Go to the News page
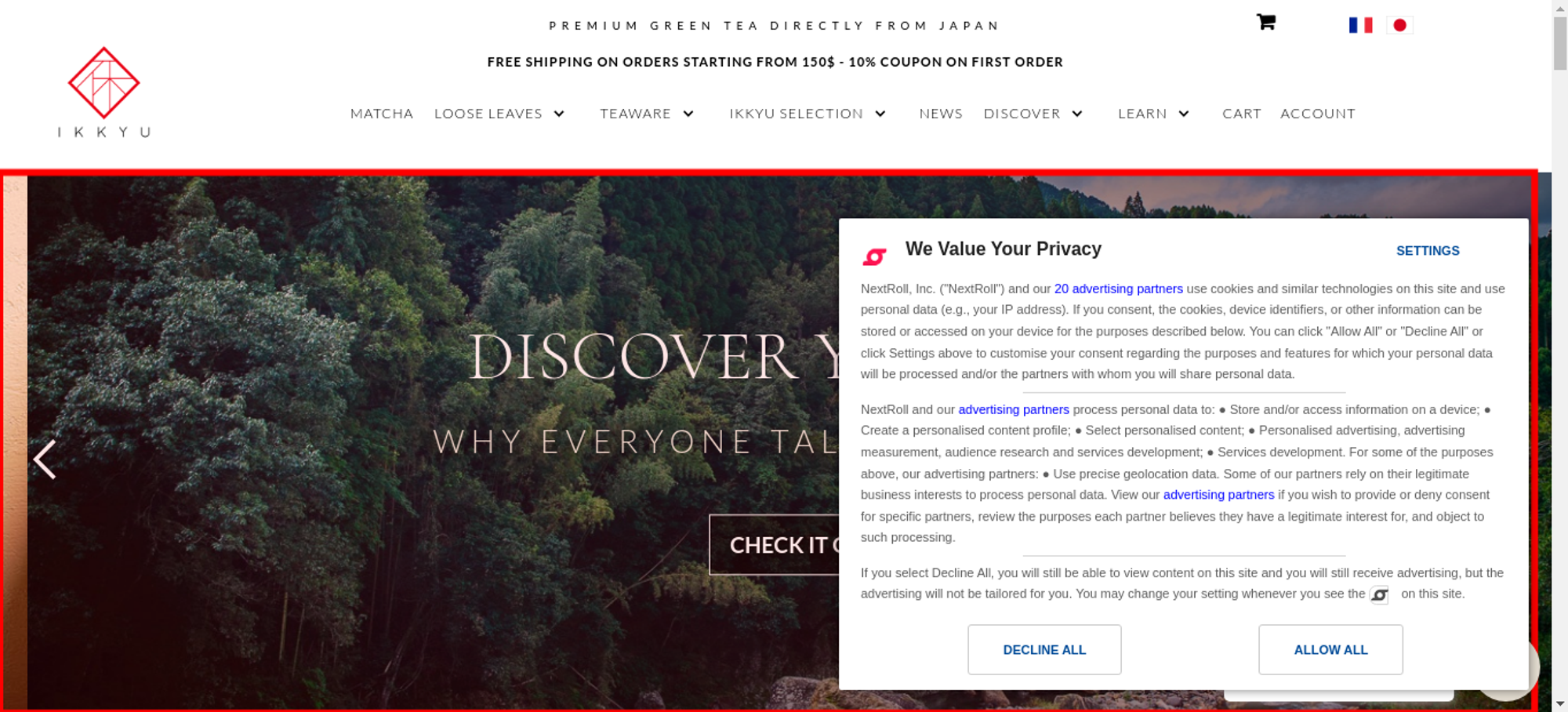1568x712 pixels. pos(941,114)
